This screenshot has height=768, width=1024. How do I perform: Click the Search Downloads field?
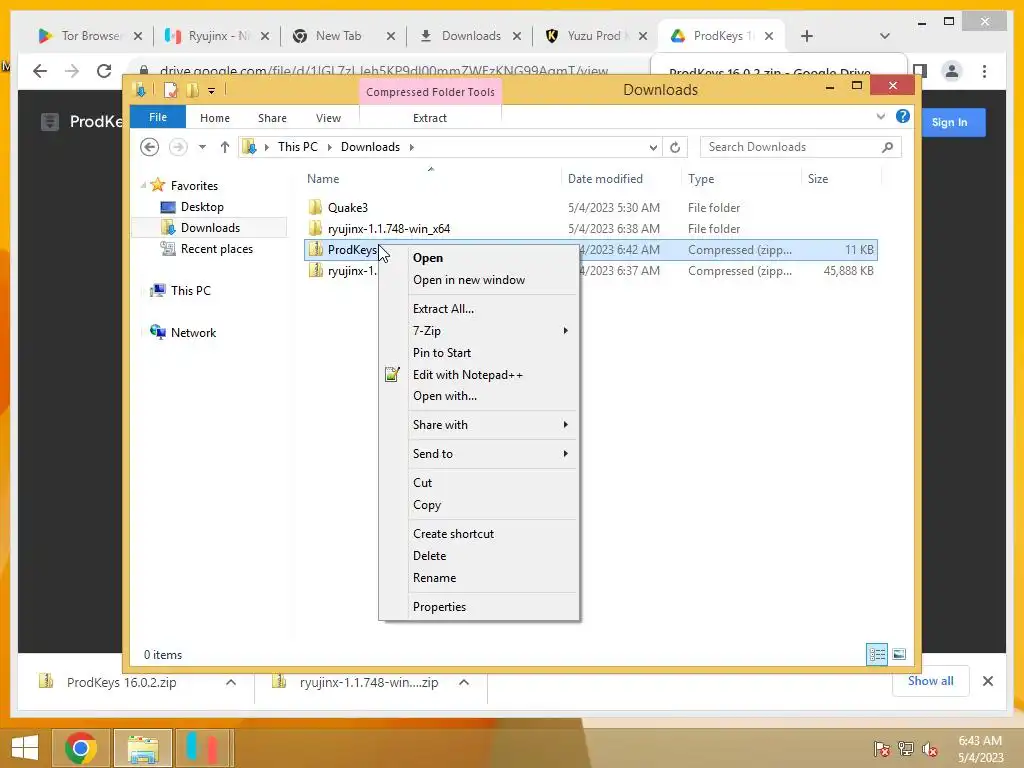click(801, 147)
